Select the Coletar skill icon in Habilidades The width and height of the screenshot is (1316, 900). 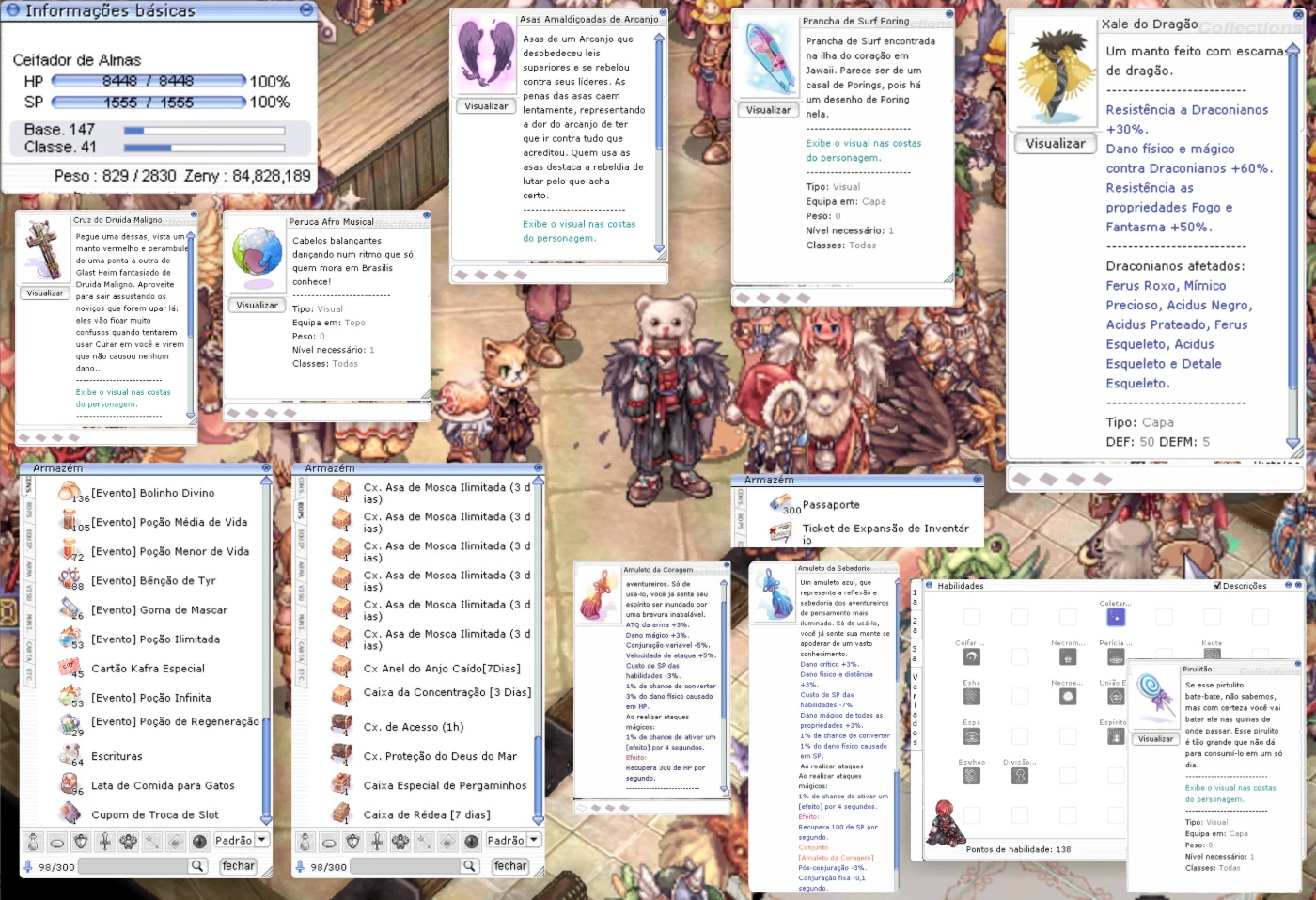click(1116, 617)
